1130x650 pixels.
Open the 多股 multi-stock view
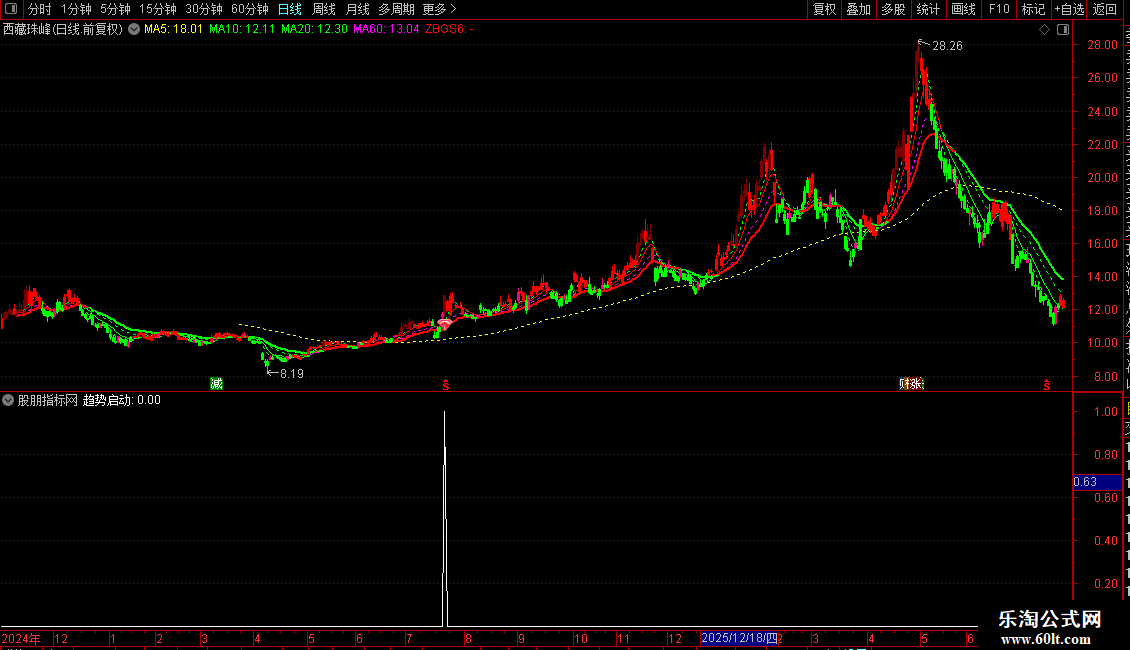[893, 9]
